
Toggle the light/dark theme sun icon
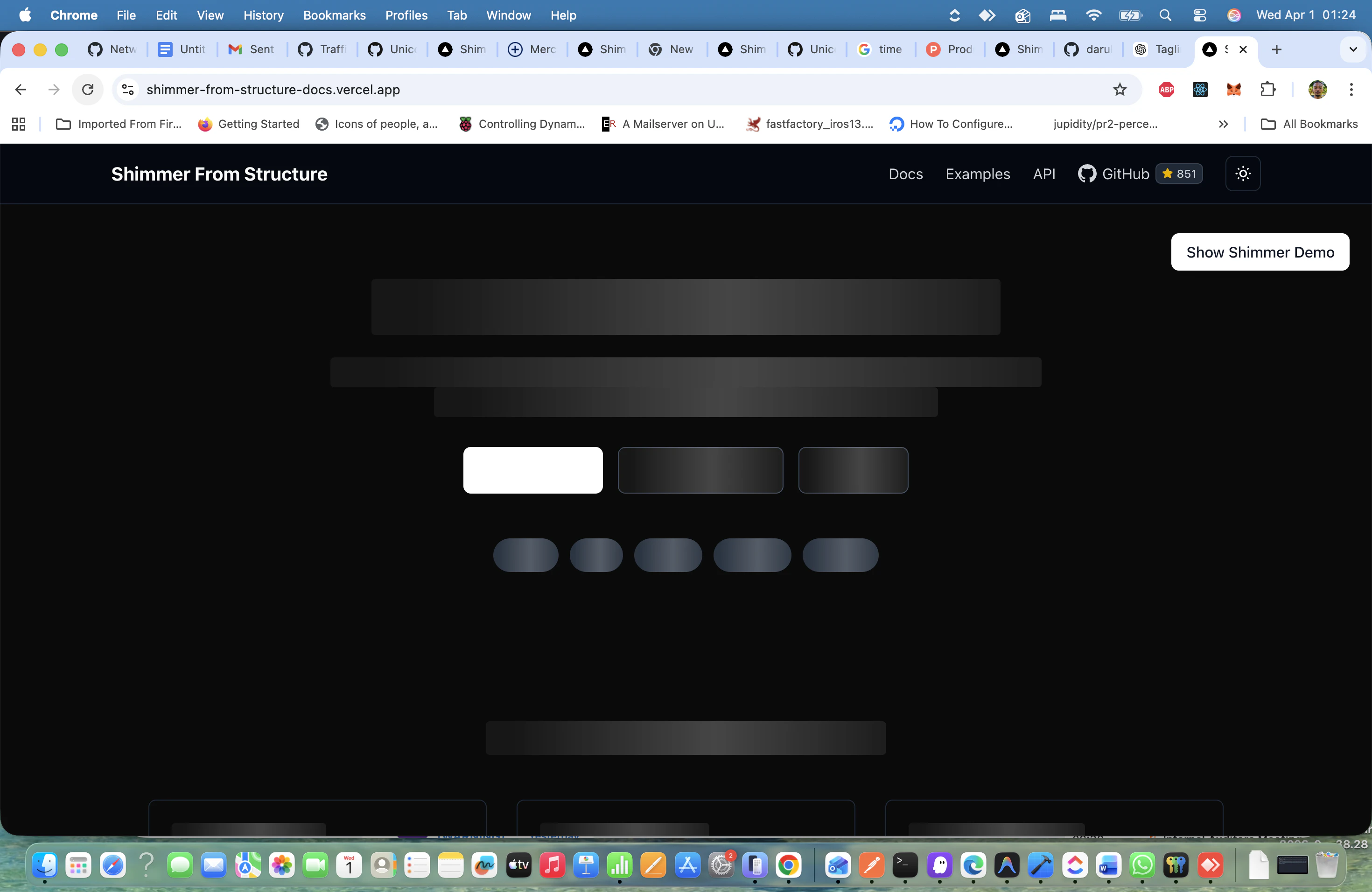pos(1242,174)
